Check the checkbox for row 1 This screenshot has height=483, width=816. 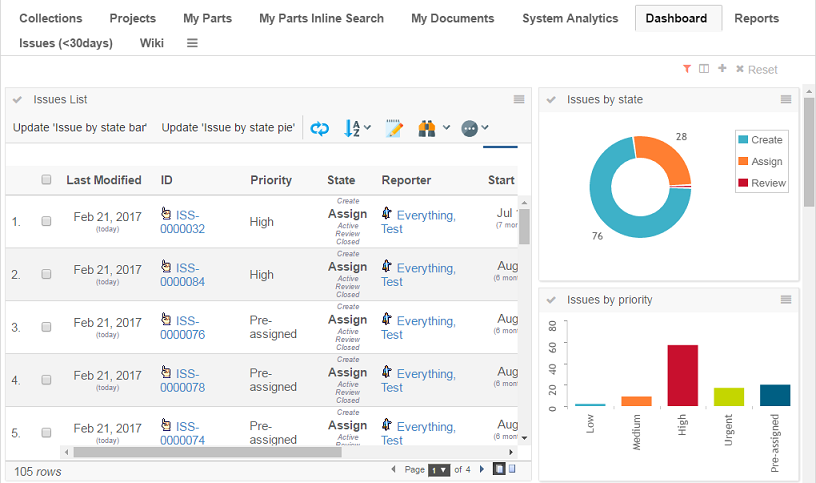coord(46,221)
